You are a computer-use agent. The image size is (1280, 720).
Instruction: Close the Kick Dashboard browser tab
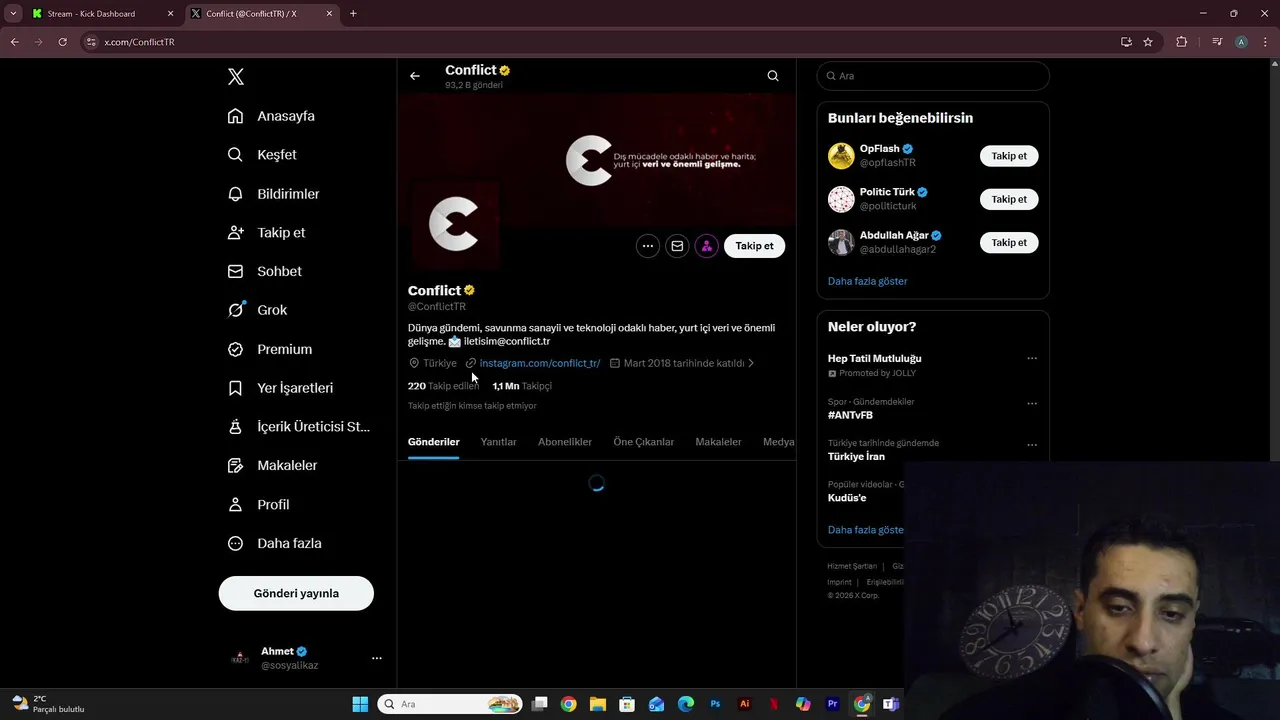coord(170,14)
